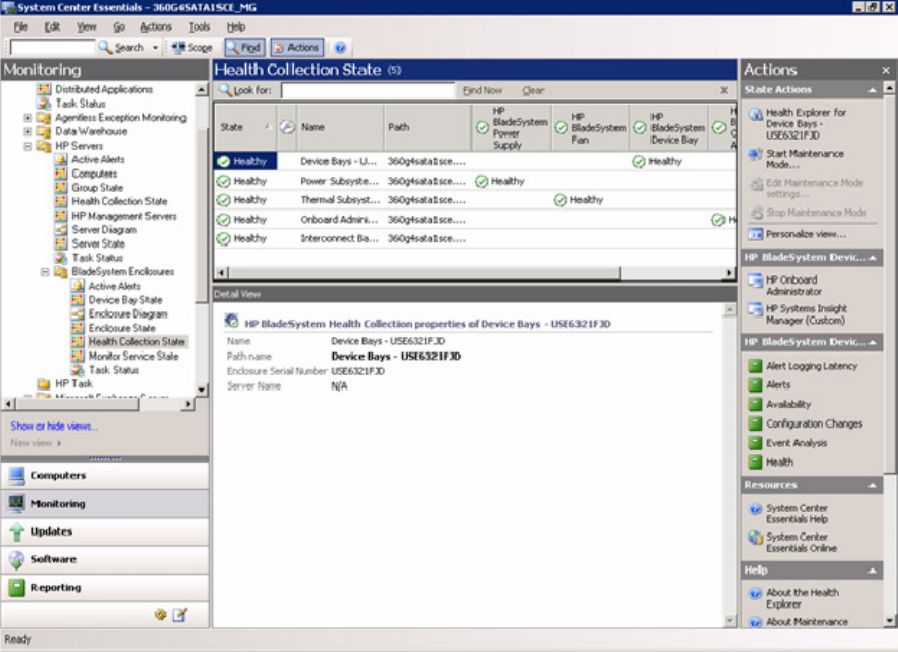Image resolution: width=898 pixels, height=652 pixels.
Task: Open HP Systems Insight Manager task
Action: [805, 315]
